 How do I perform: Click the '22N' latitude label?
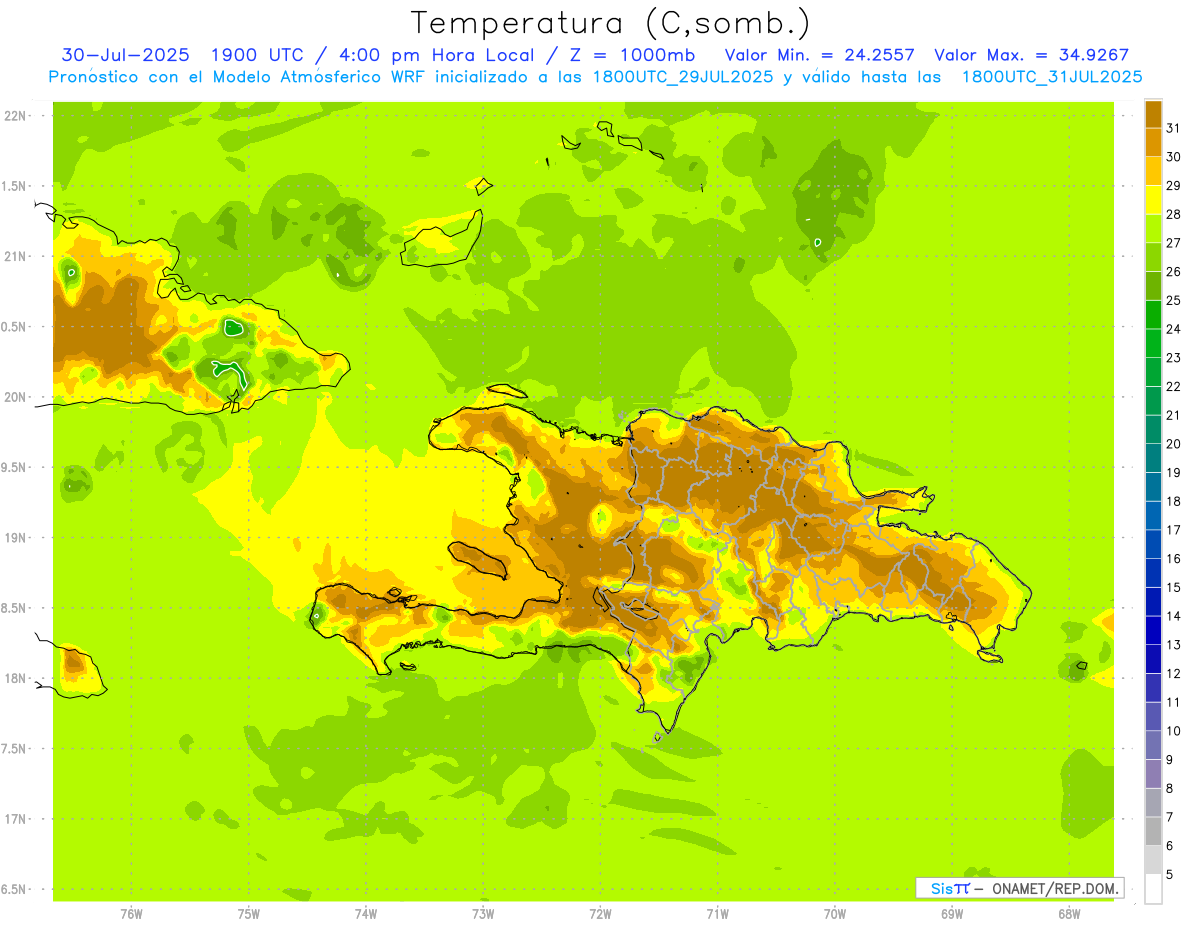(16, 116)
